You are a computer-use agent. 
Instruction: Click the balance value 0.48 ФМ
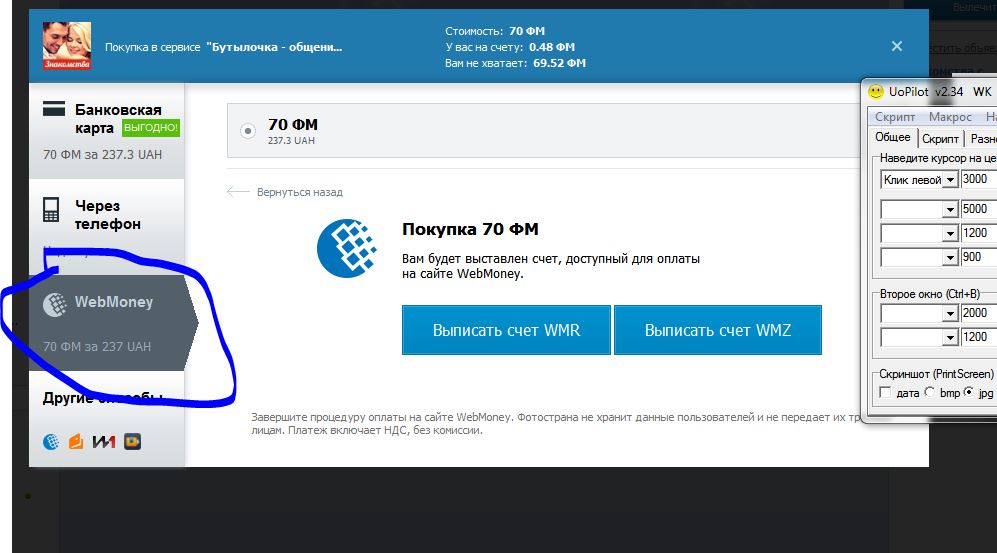(x=552, y=47)
